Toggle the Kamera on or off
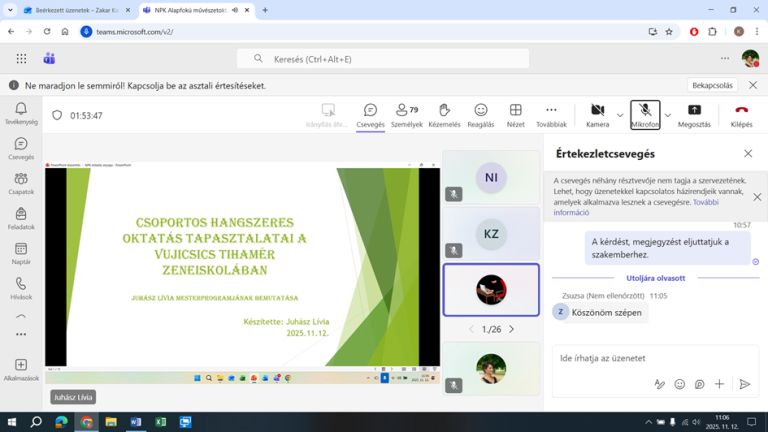768x432 pixels. point(597,114)
